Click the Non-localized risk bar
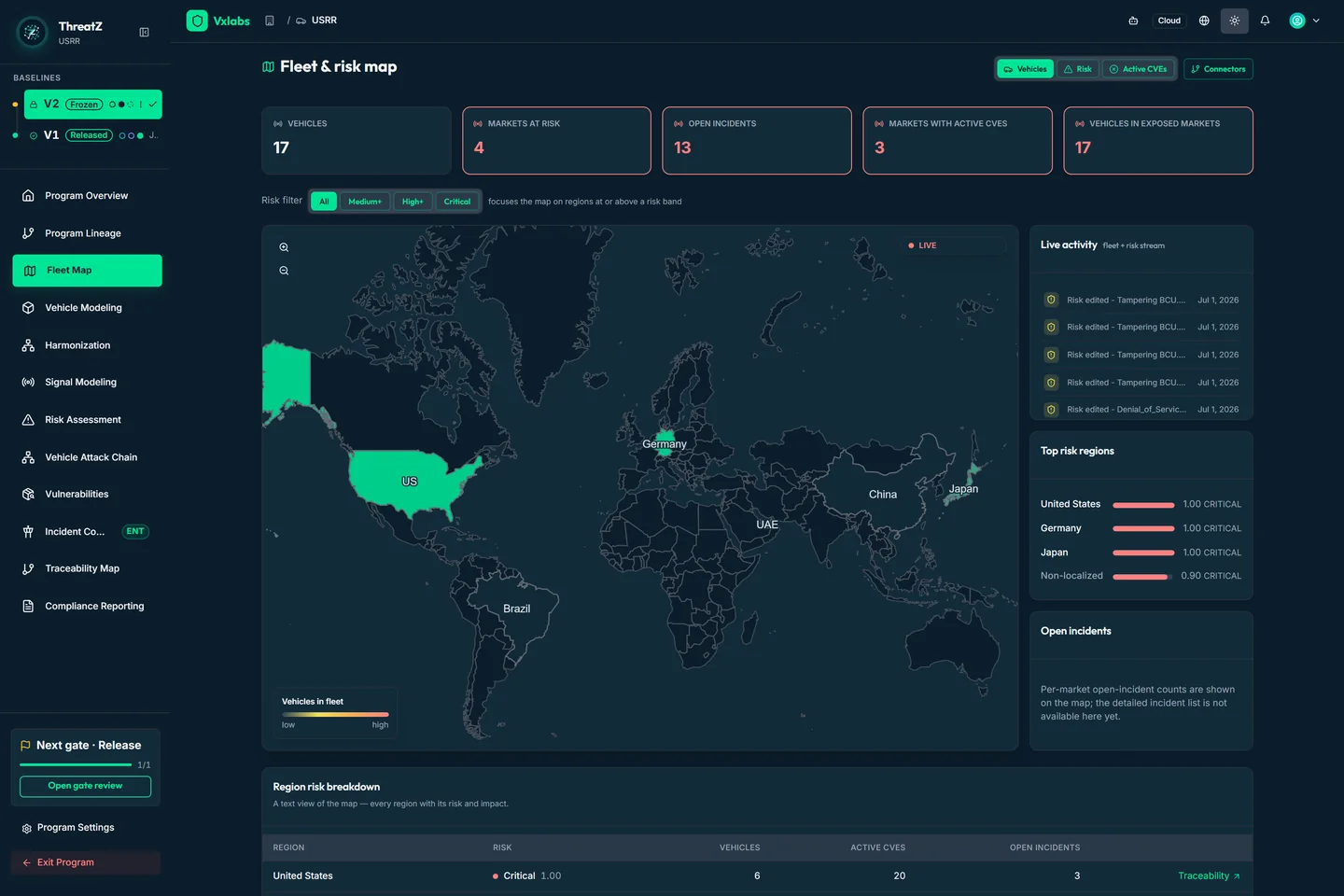The height and width of the screenshot is (896, 1344). (1143, 577)
